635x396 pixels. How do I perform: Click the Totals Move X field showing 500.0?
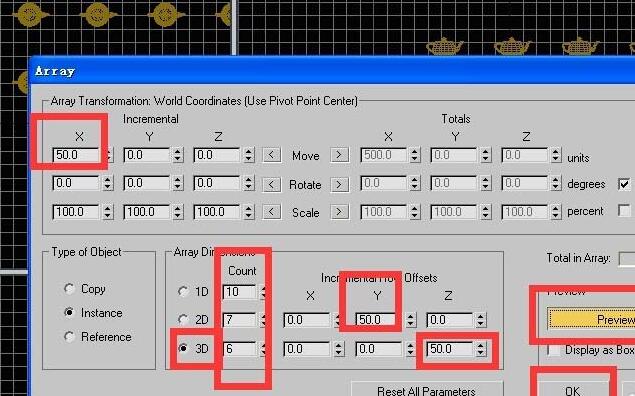[x=384, y=155]
